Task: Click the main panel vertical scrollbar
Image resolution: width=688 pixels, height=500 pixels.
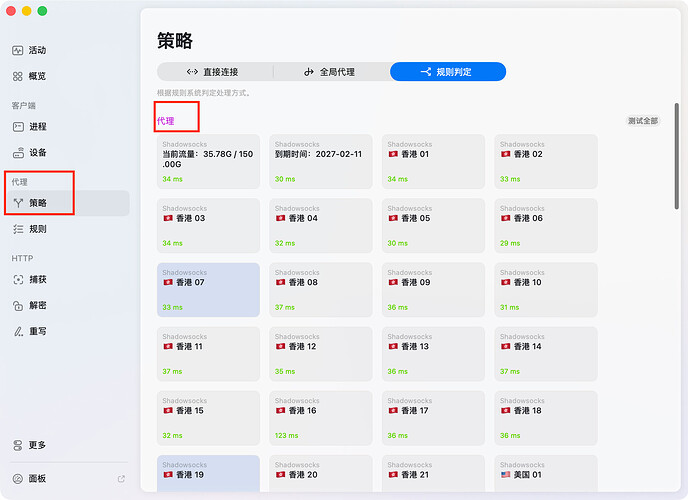Action: click(x=677, y=156)
